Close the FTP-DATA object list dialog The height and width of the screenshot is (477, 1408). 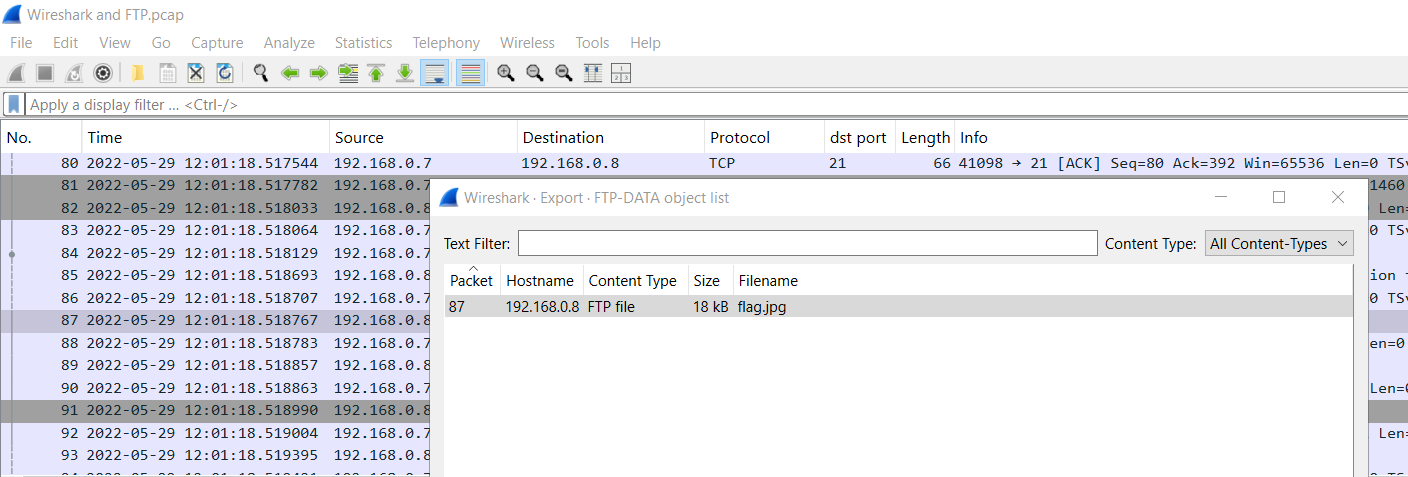[1338, 197]
